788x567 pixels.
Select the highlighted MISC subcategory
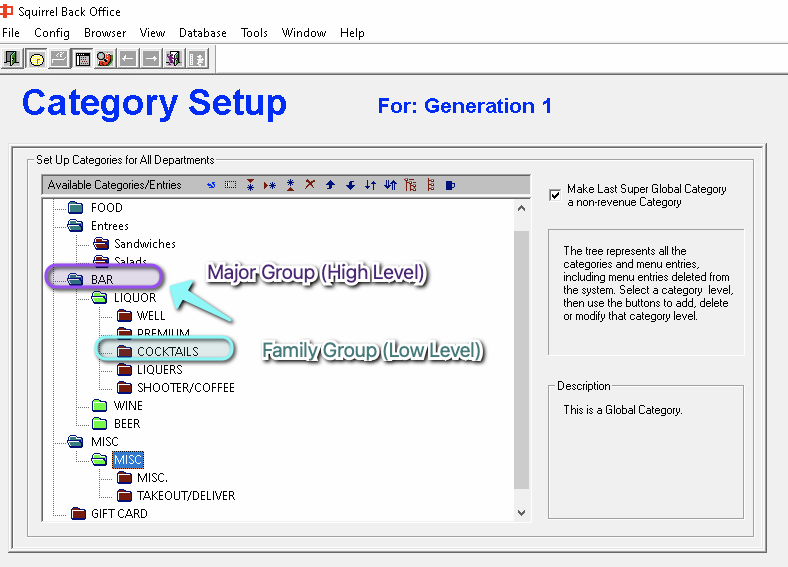coord(128,459)
